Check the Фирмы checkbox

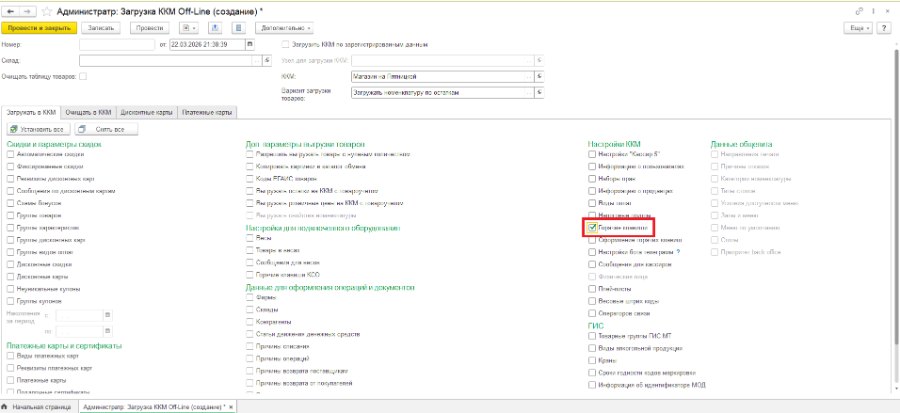(x=249, y=297)
